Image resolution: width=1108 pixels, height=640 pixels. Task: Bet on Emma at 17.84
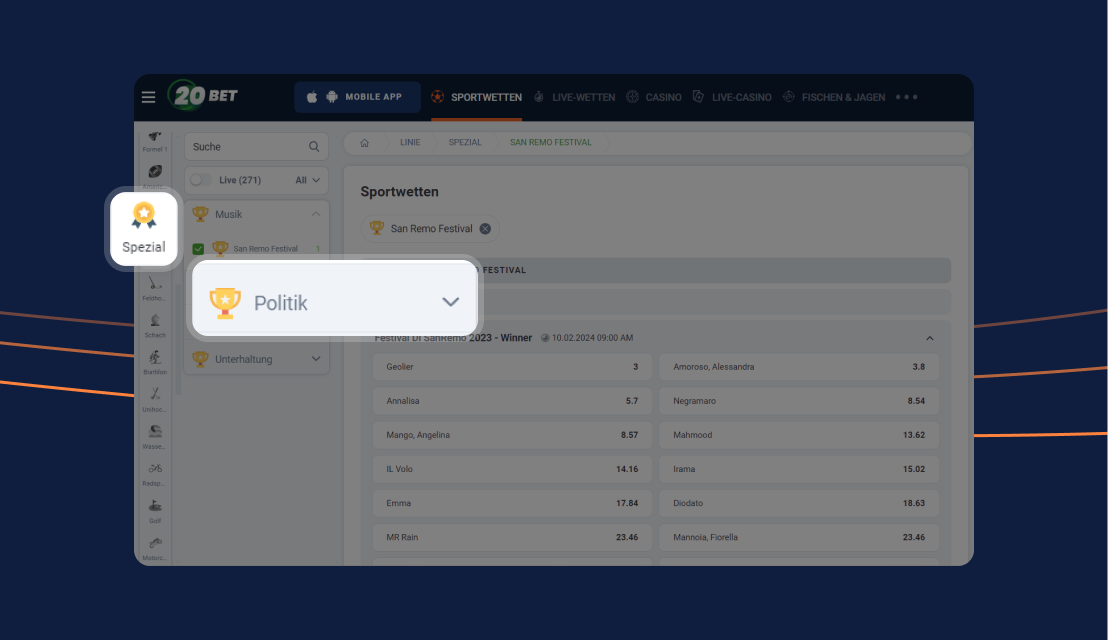pos(512,503)
